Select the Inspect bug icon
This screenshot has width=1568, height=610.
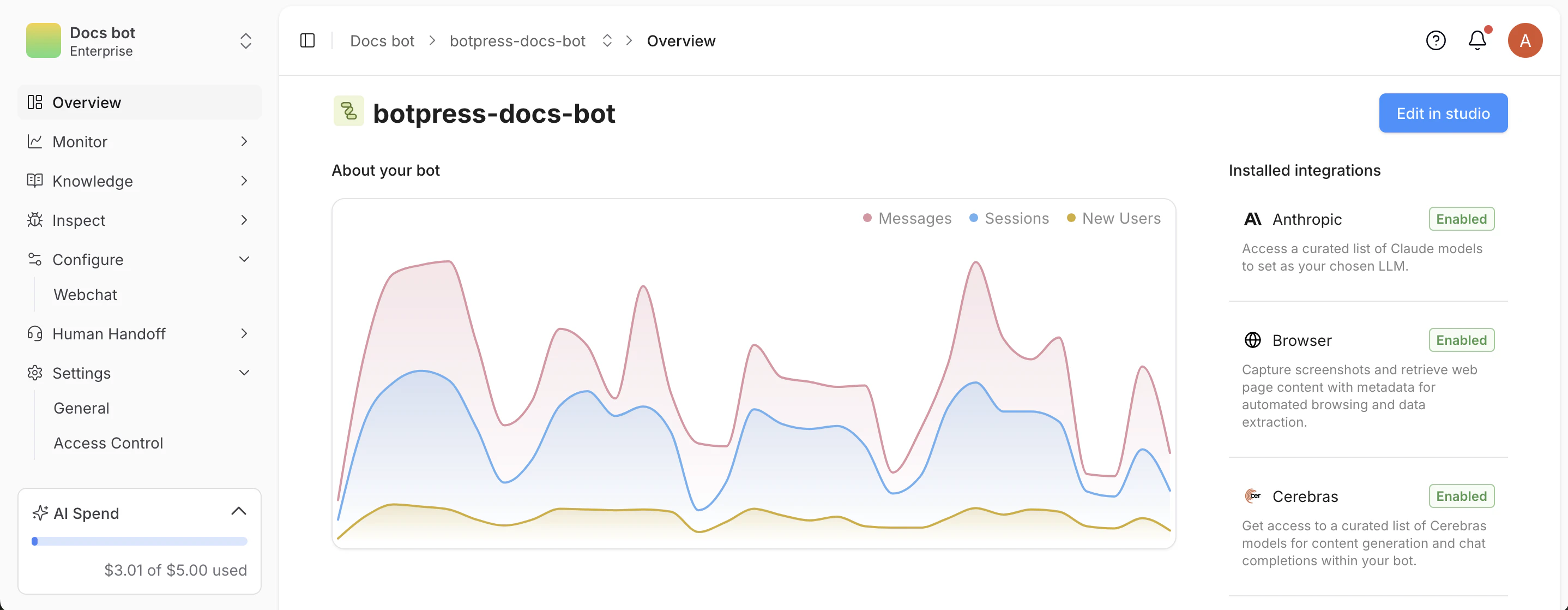click(35, 220)
